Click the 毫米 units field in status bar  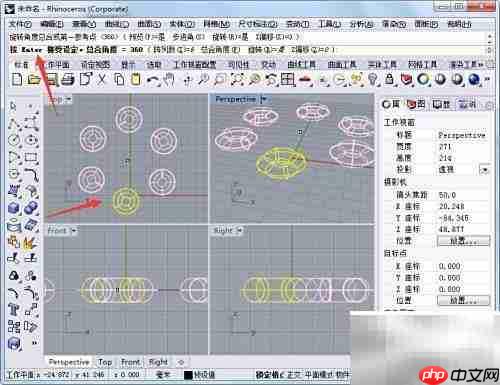pyautogui.click(x=163, y=375)
